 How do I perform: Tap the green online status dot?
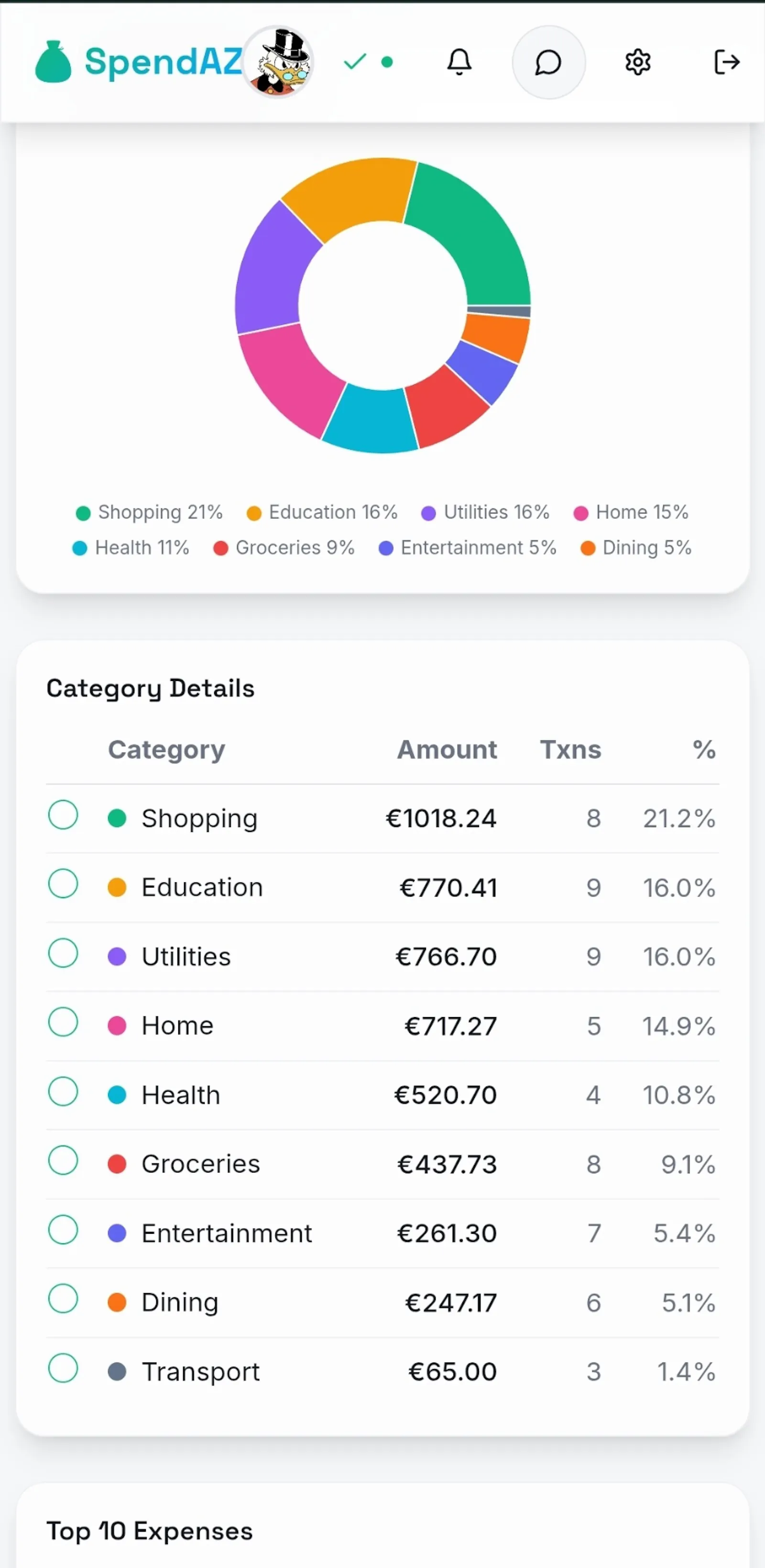click(x=387, y=62)
